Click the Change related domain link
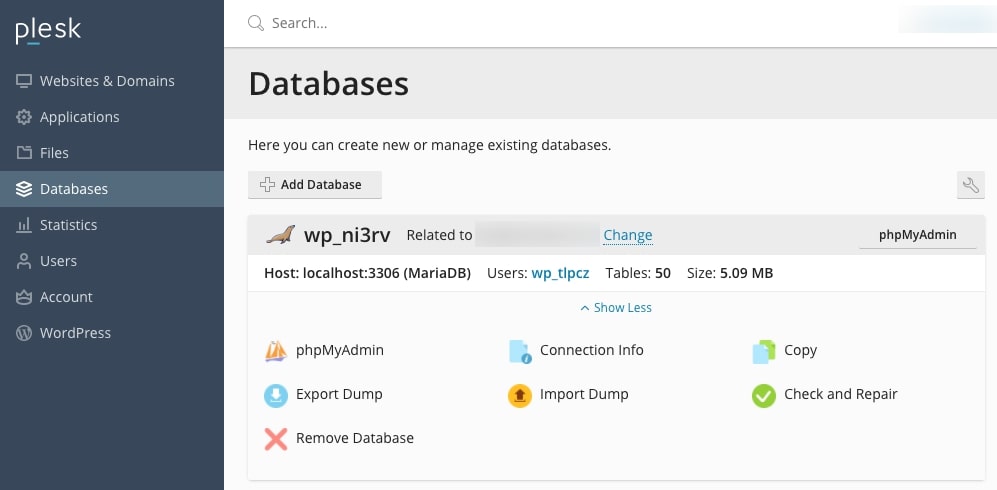997x490 pixels. (627, 236)
